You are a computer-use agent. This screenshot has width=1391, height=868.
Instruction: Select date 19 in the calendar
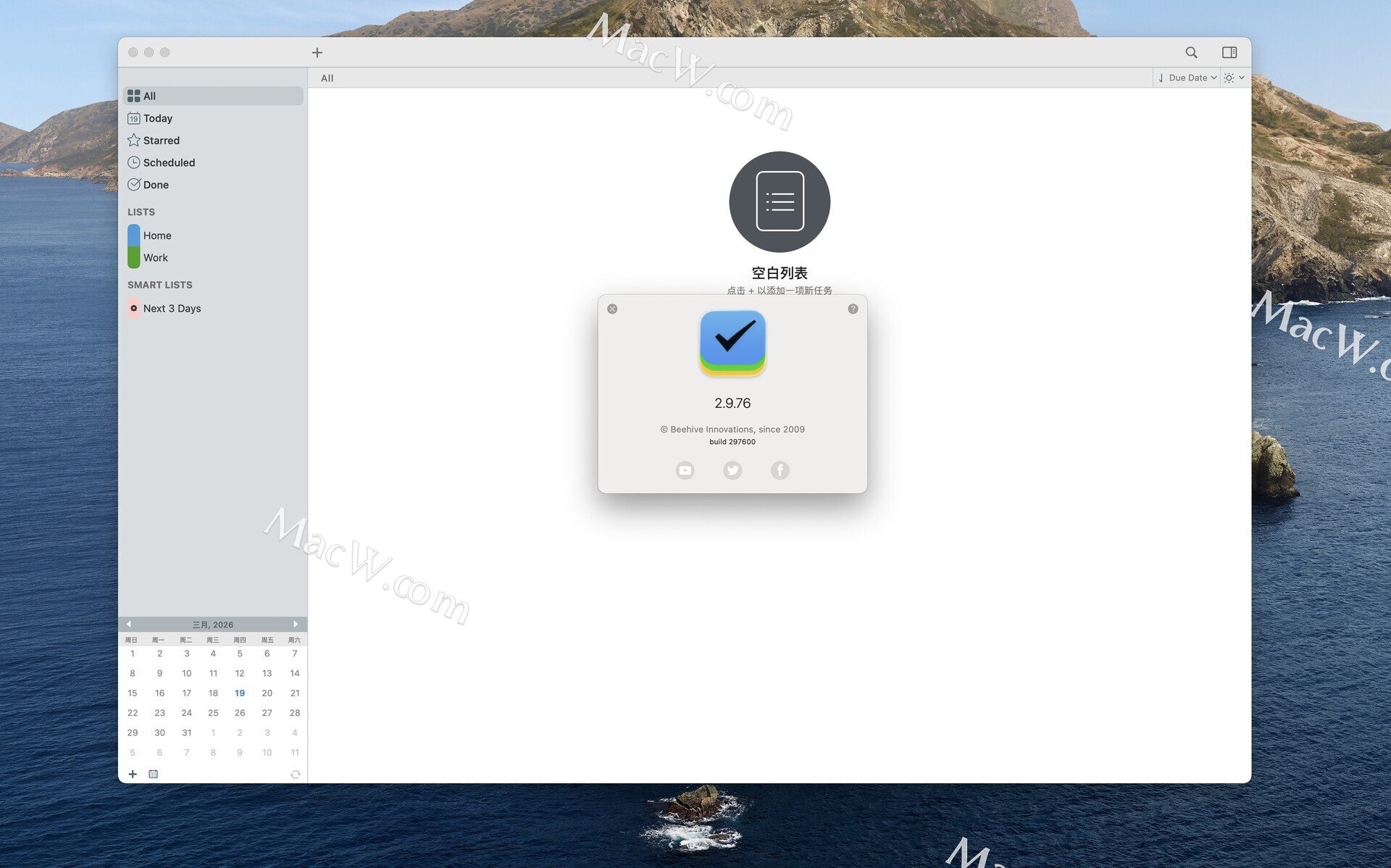(240, 693)
